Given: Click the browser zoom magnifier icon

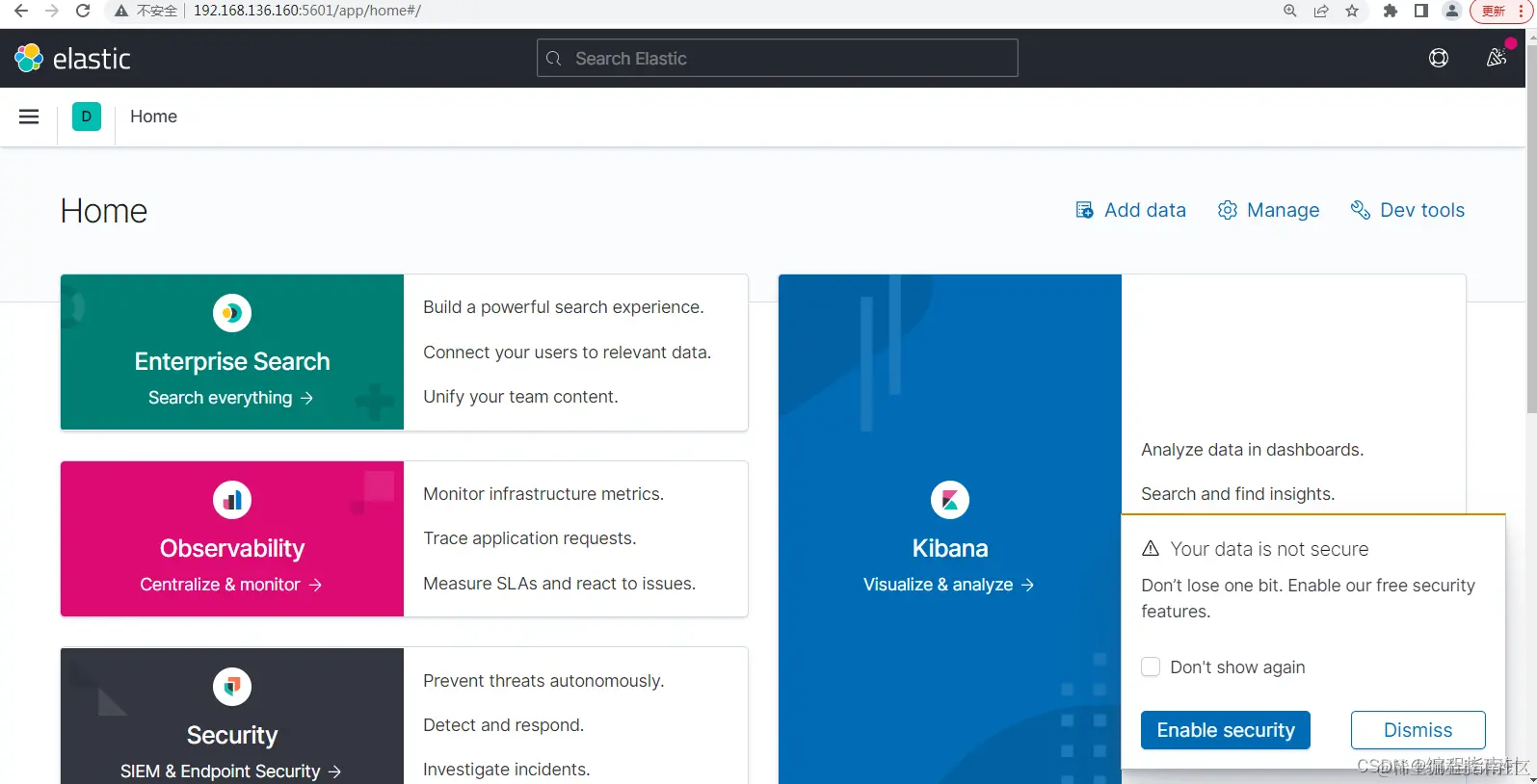Looking at the screenshot, I should [1290, 11].
